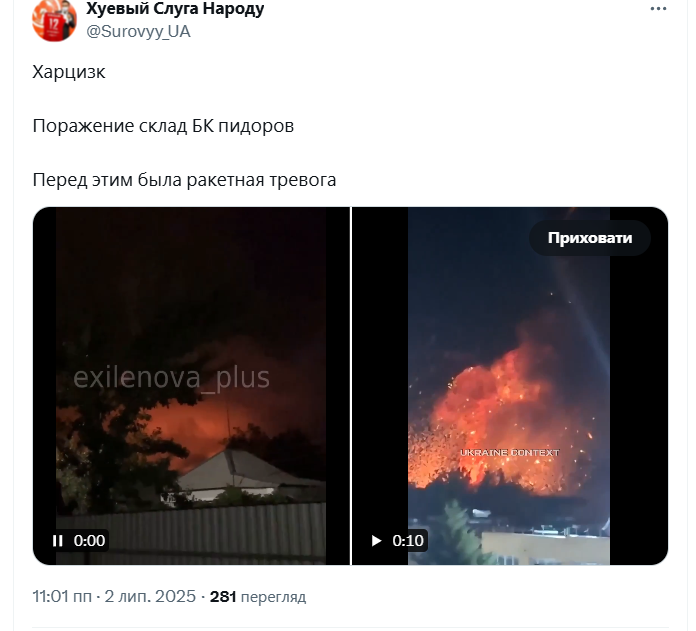Open the 281 перегляд view count
696x631 pixels.
point(258,596)
